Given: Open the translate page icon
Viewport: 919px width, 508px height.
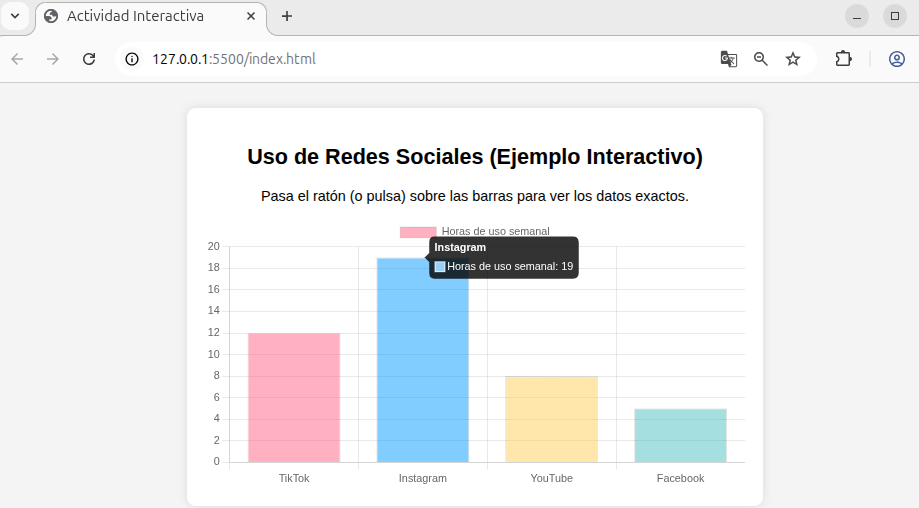Looking at the screenshot, I should tap(729, 59).
